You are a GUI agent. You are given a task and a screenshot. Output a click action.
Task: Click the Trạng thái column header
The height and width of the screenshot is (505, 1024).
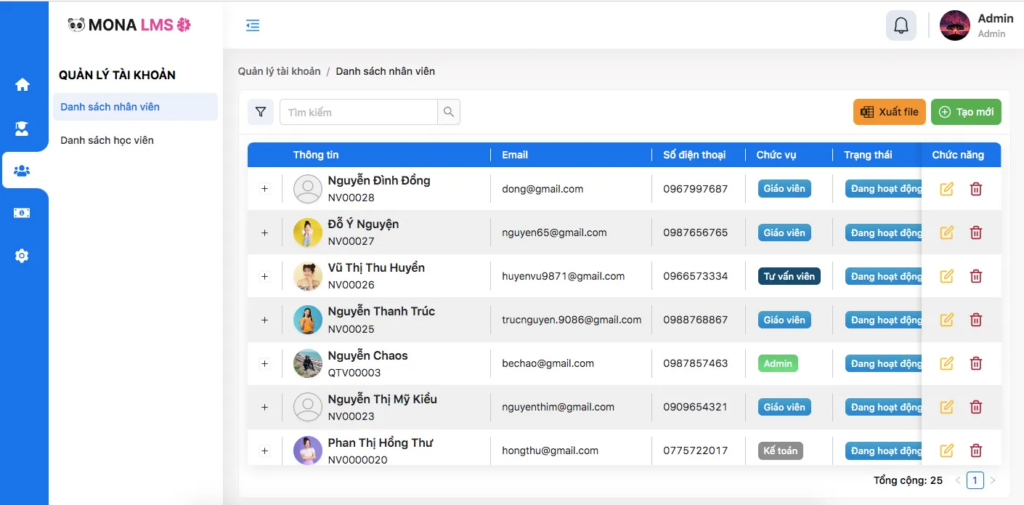coord(868,155)
